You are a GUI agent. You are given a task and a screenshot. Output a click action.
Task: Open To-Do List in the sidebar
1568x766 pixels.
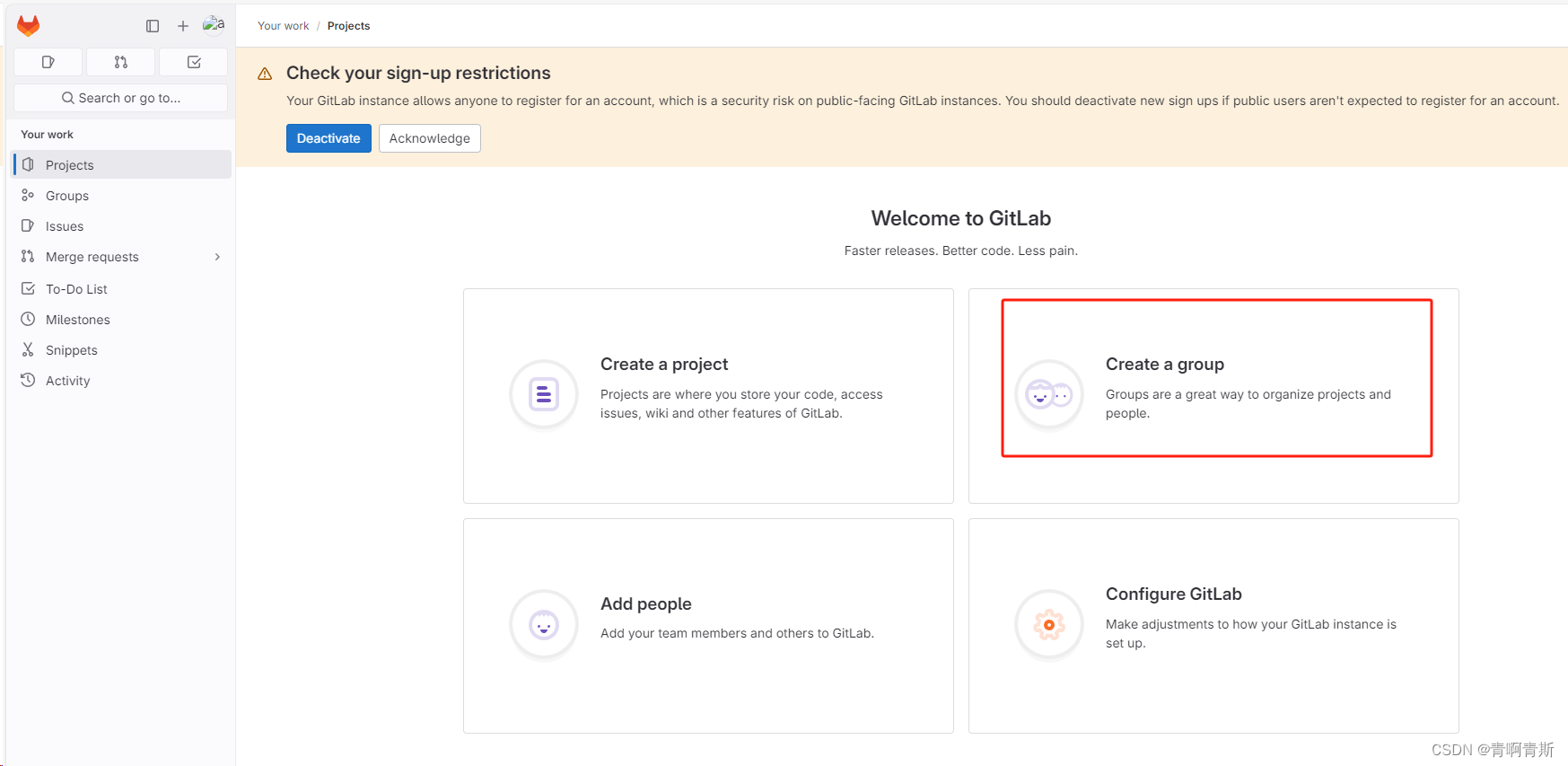coord(121,289)
